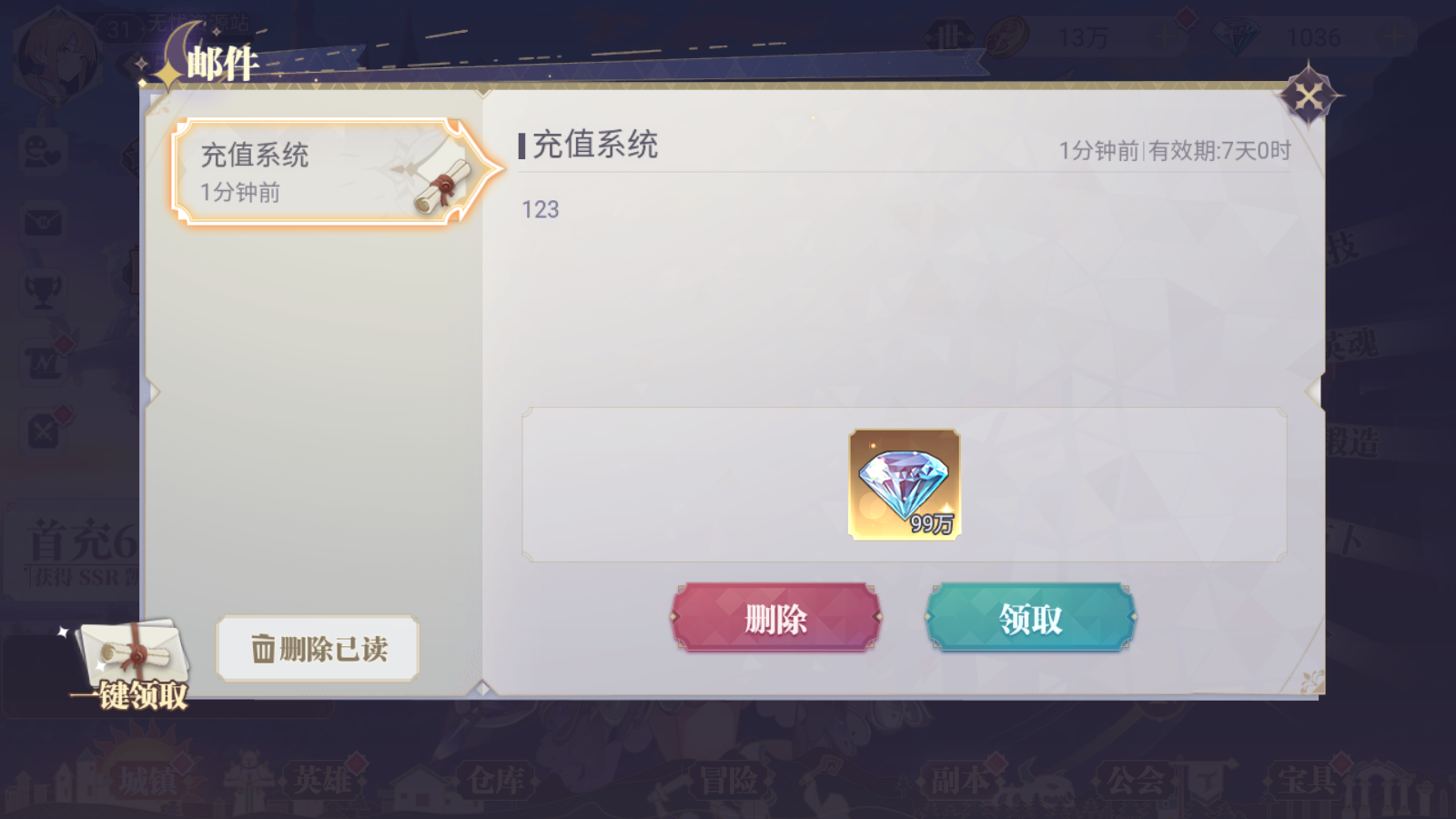1456x819 pixels.
Task: Open the 宝具 bottom tab
Action: click(x=1308, y=780)
